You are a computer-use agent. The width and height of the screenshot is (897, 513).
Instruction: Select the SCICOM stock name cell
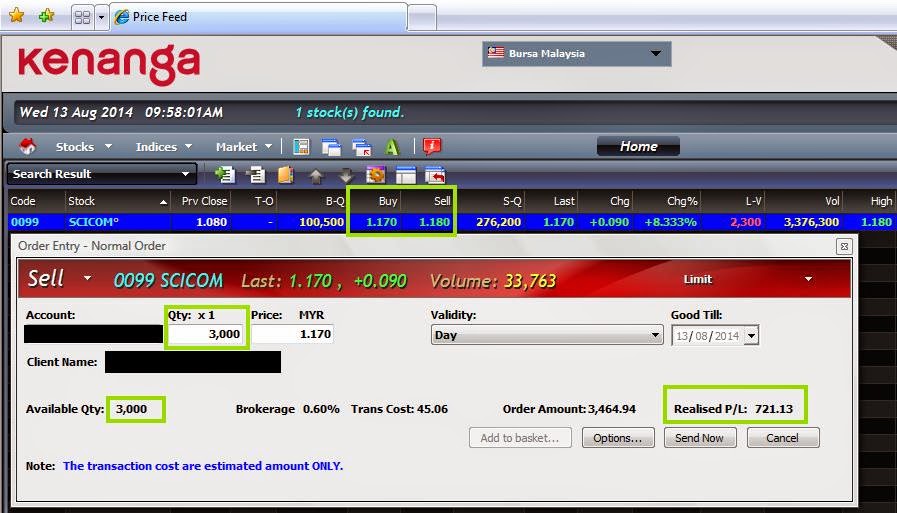[x=94, y=222]
